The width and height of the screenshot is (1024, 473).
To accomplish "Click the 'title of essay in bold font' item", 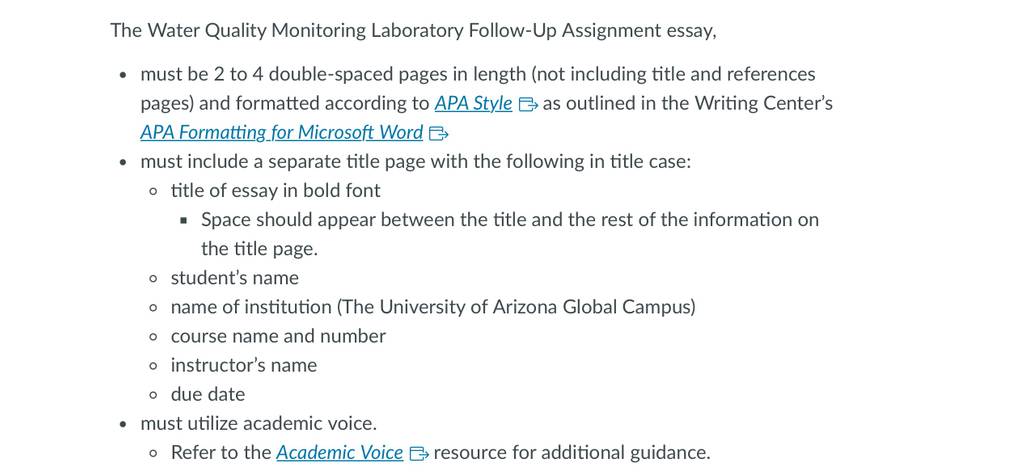I will (x=276, y=190).
